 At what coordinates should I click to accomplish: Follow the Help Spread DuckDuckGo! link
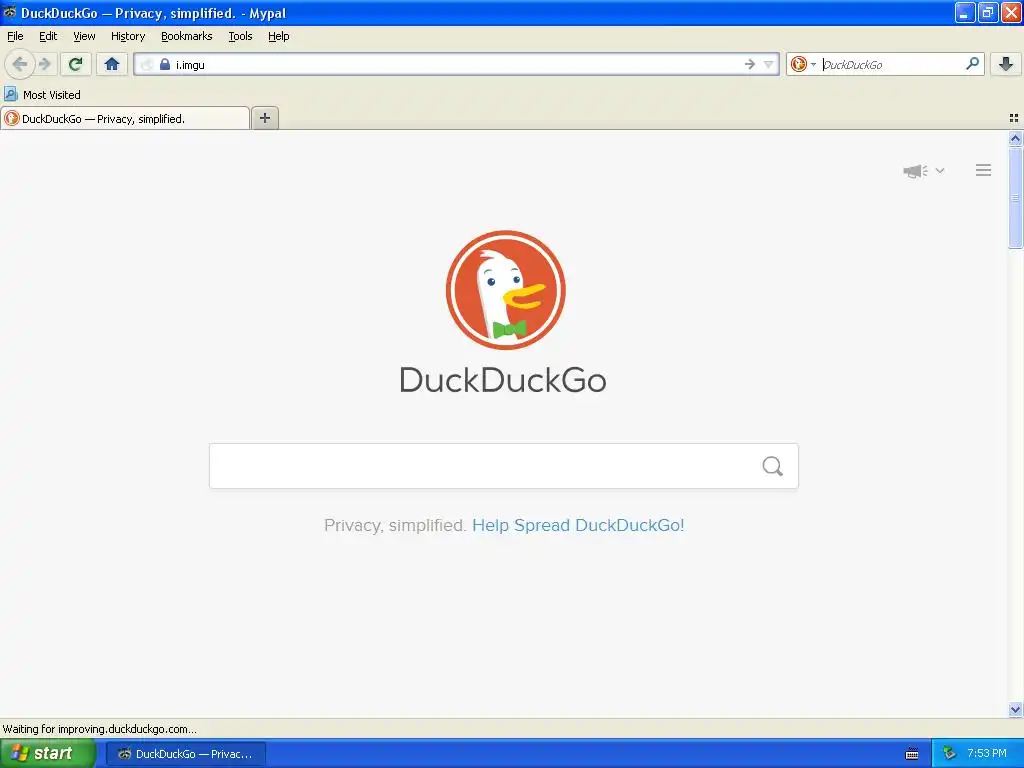[x=578, y=525]
